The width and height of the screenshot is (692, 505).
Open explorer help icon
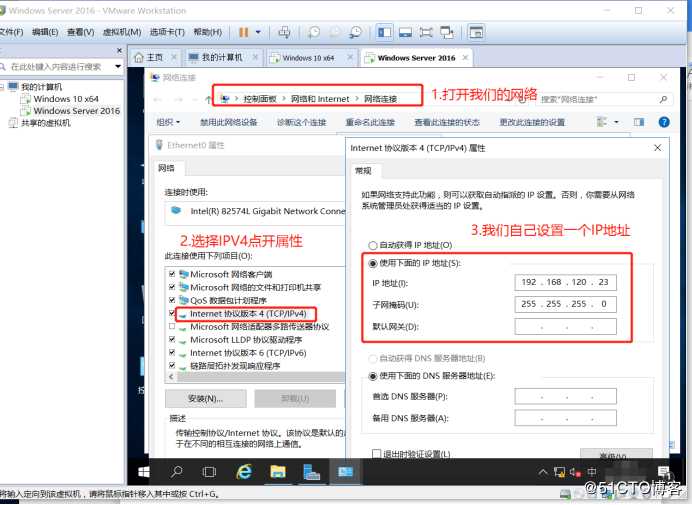click(664, 122)
